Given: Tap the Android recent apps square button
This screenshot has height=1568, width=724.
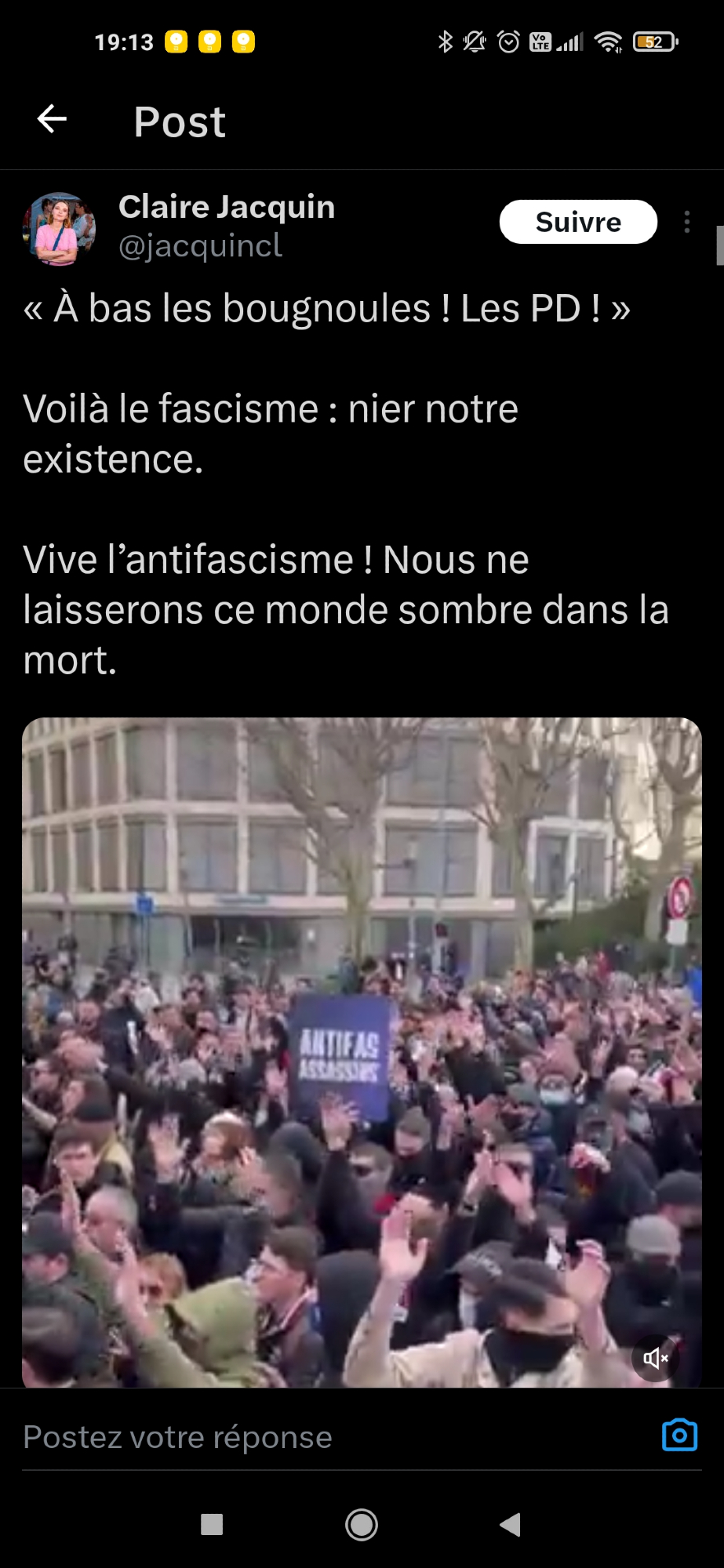Looking at the screenshot, I should coord(212,1524).
